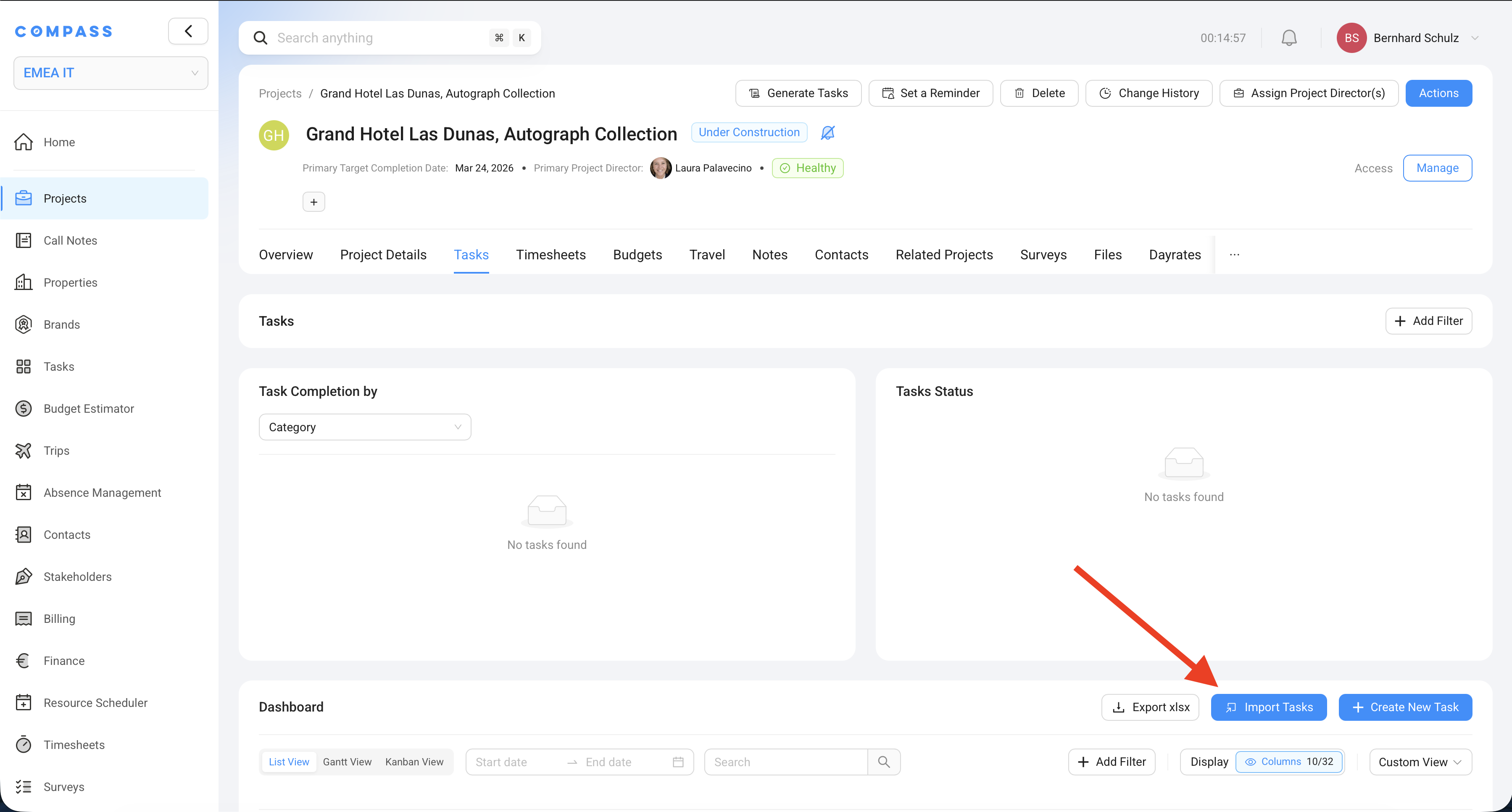Image resolution: width=1512 pixels, height=812 pixels.
Task: Toggle the muted project notification bell
Action: 827,133
